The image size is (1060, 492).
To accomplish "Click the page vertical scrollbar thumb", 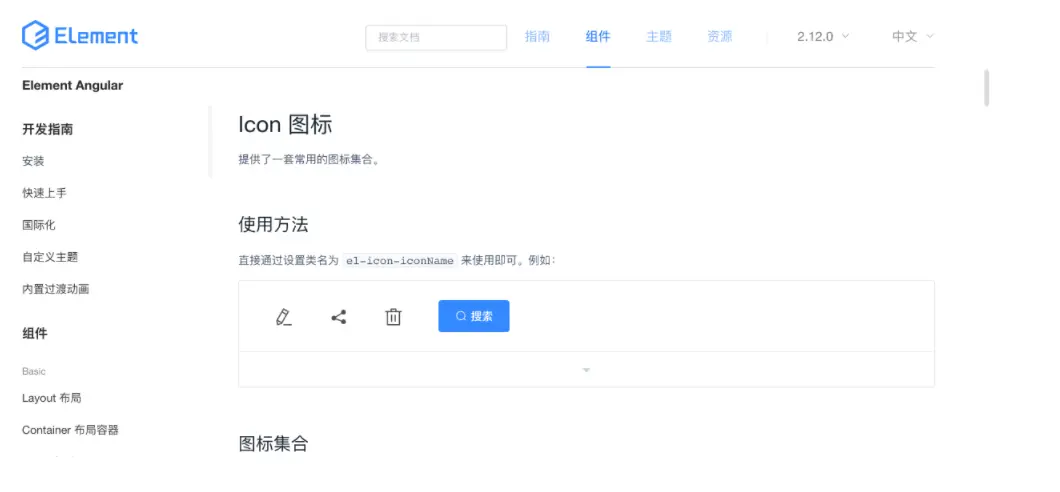I will point(986,87).
